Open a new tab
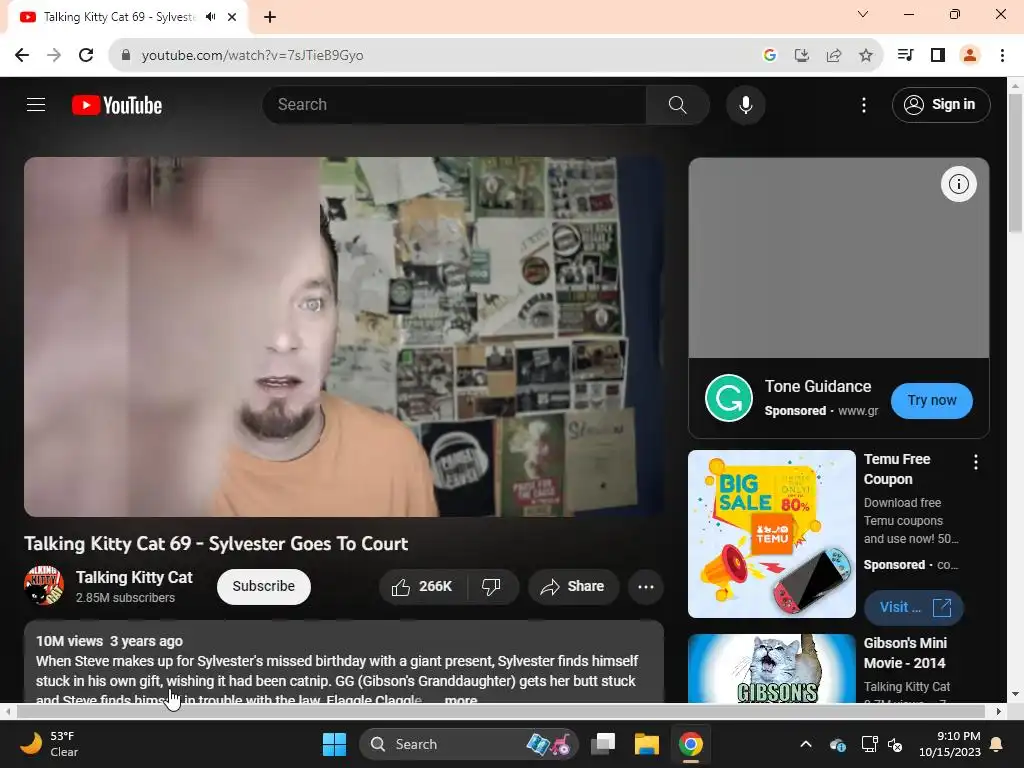Viewport: 1024px width, 768px height. [x=270, y=17]
